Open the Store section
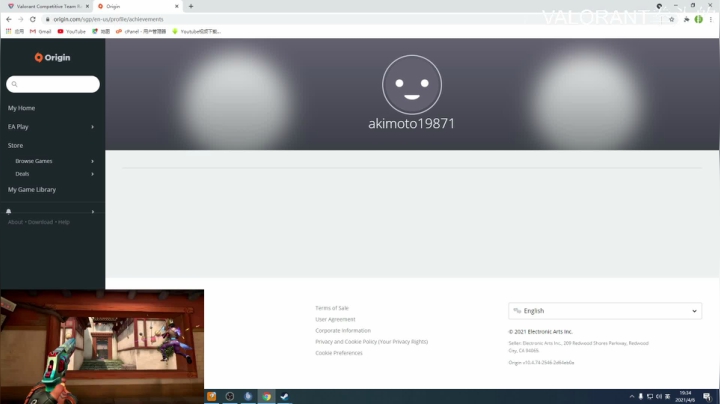Screen dimensions: 720x404 click(15, 145)
